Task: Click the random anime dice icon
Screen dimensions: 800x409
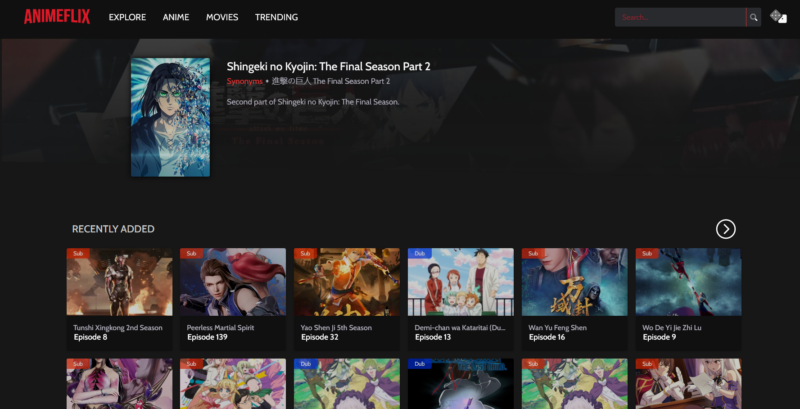Action: tap(778, 17)
